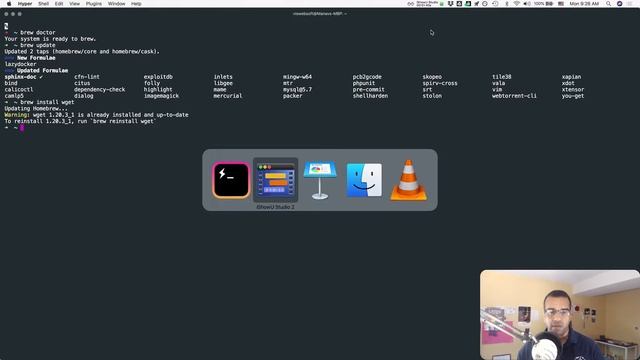640x360 pixels.
Task: Open the volume speaker menu
Action: 527,4
